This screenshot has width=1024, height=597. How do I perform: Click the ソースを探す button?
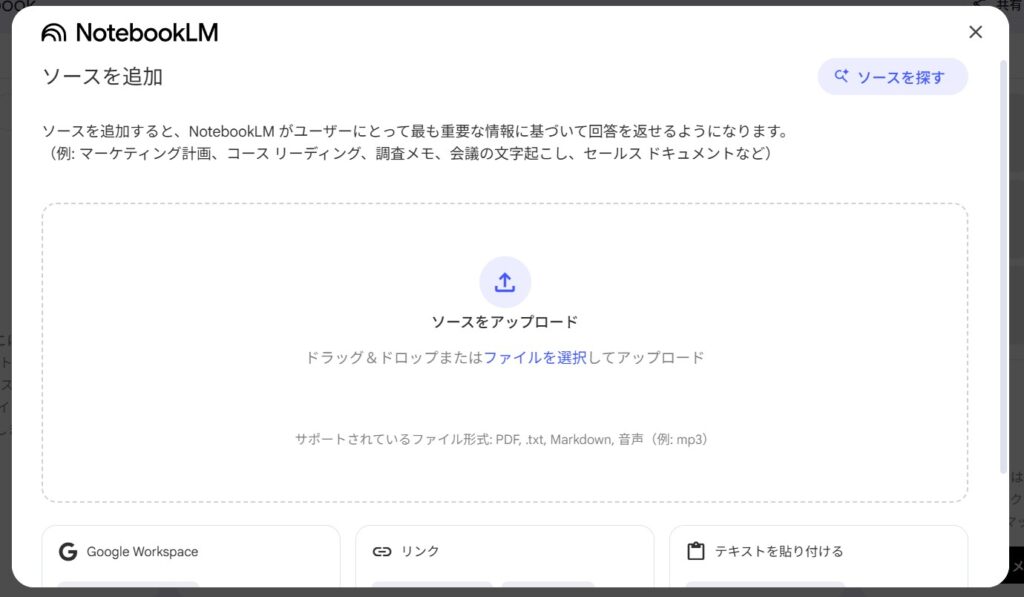[892, 77]
